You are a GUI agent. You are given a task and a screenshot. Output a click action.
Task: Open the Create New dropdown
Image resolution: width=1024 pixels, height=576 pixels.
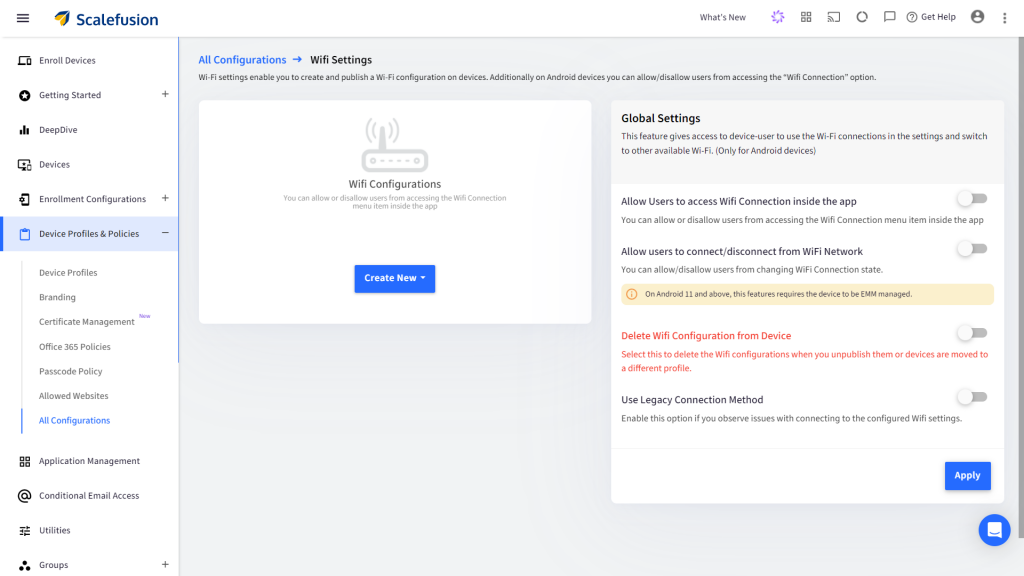pos(395,278)
